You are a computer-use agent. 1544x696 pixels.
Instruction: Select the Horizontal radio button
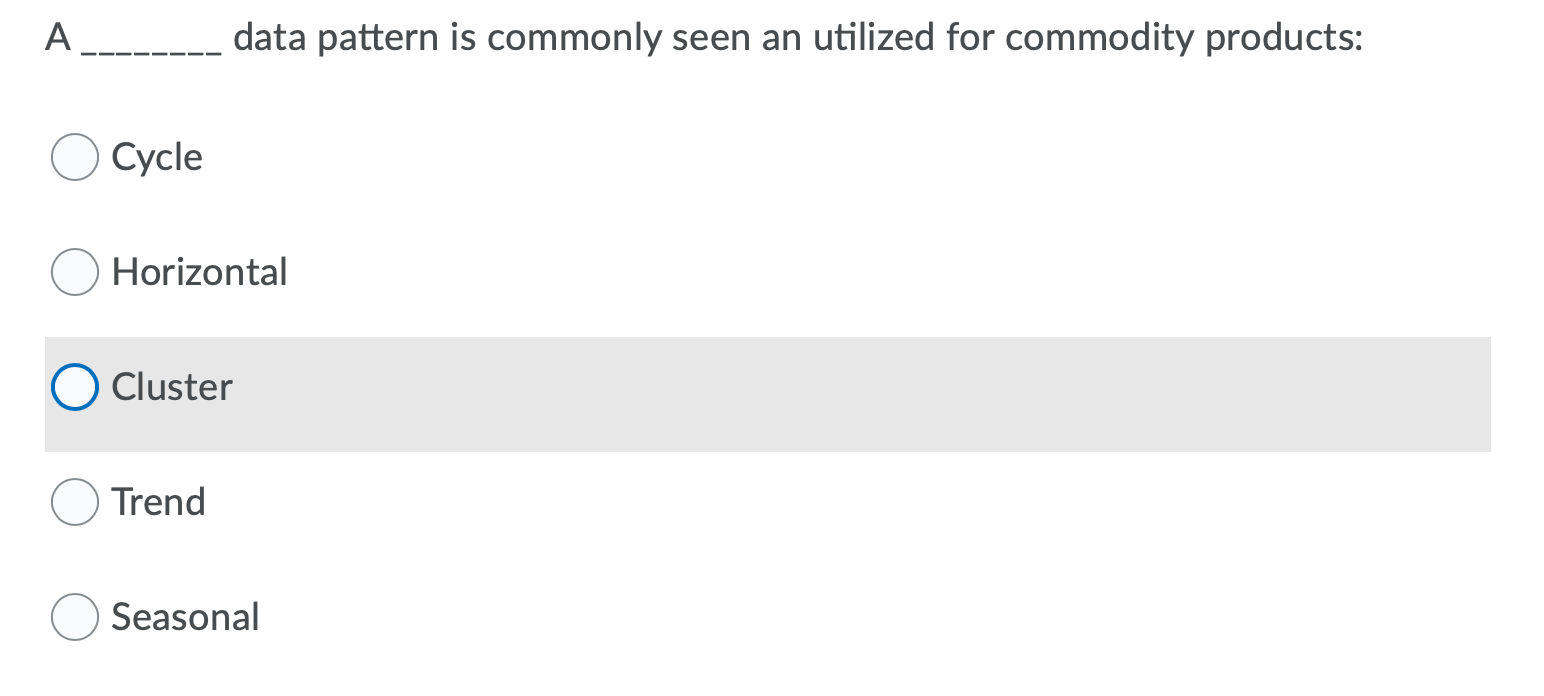[x=74, y=271]
